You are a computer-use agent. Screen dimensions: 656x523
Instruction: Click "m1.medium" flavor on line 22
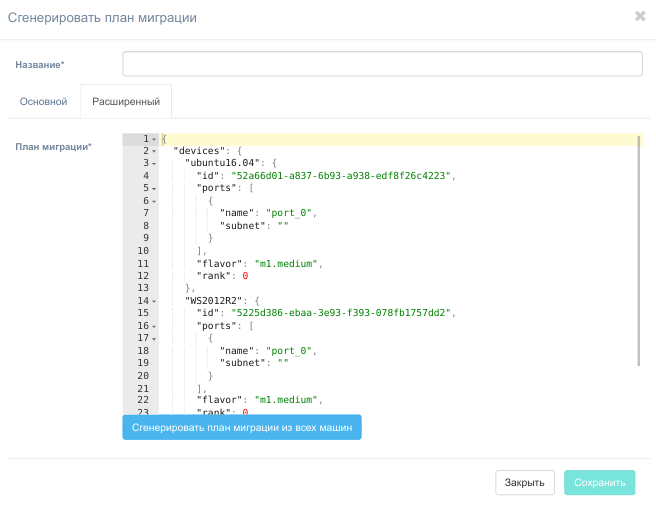286,400
